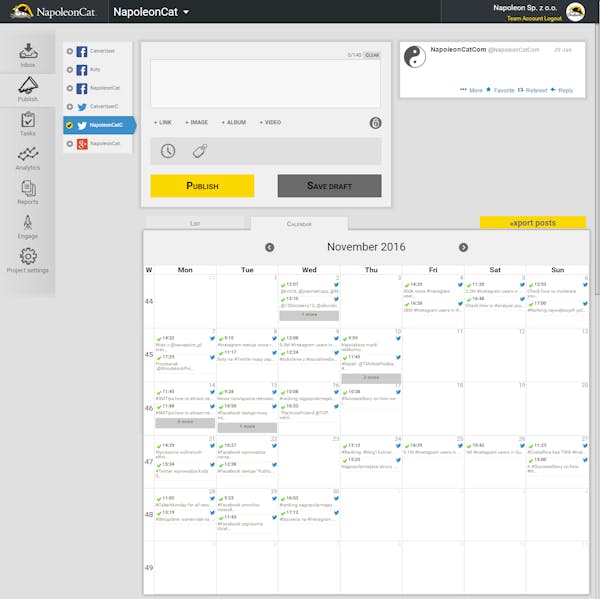Viewport: 600px width, 599px height.
Task: Click the + ALBUM option
Action: 233,122
